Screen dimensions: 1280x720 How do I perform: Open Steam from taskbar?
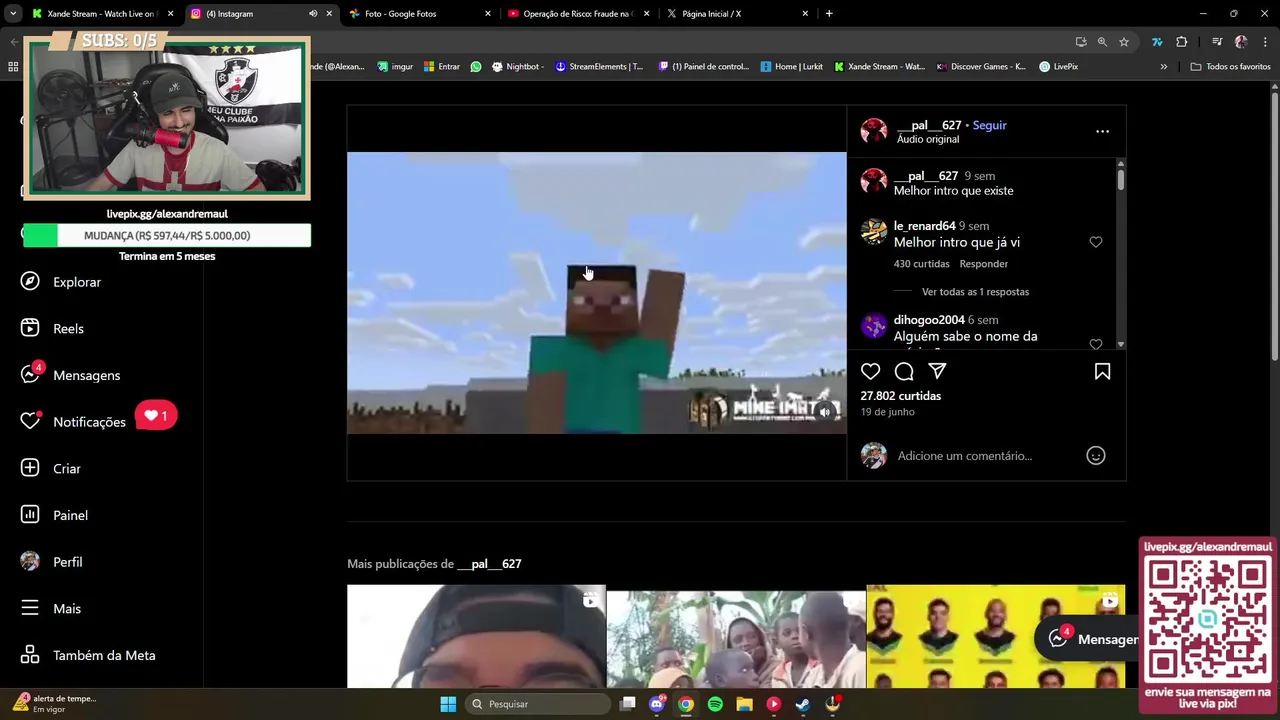803,704
